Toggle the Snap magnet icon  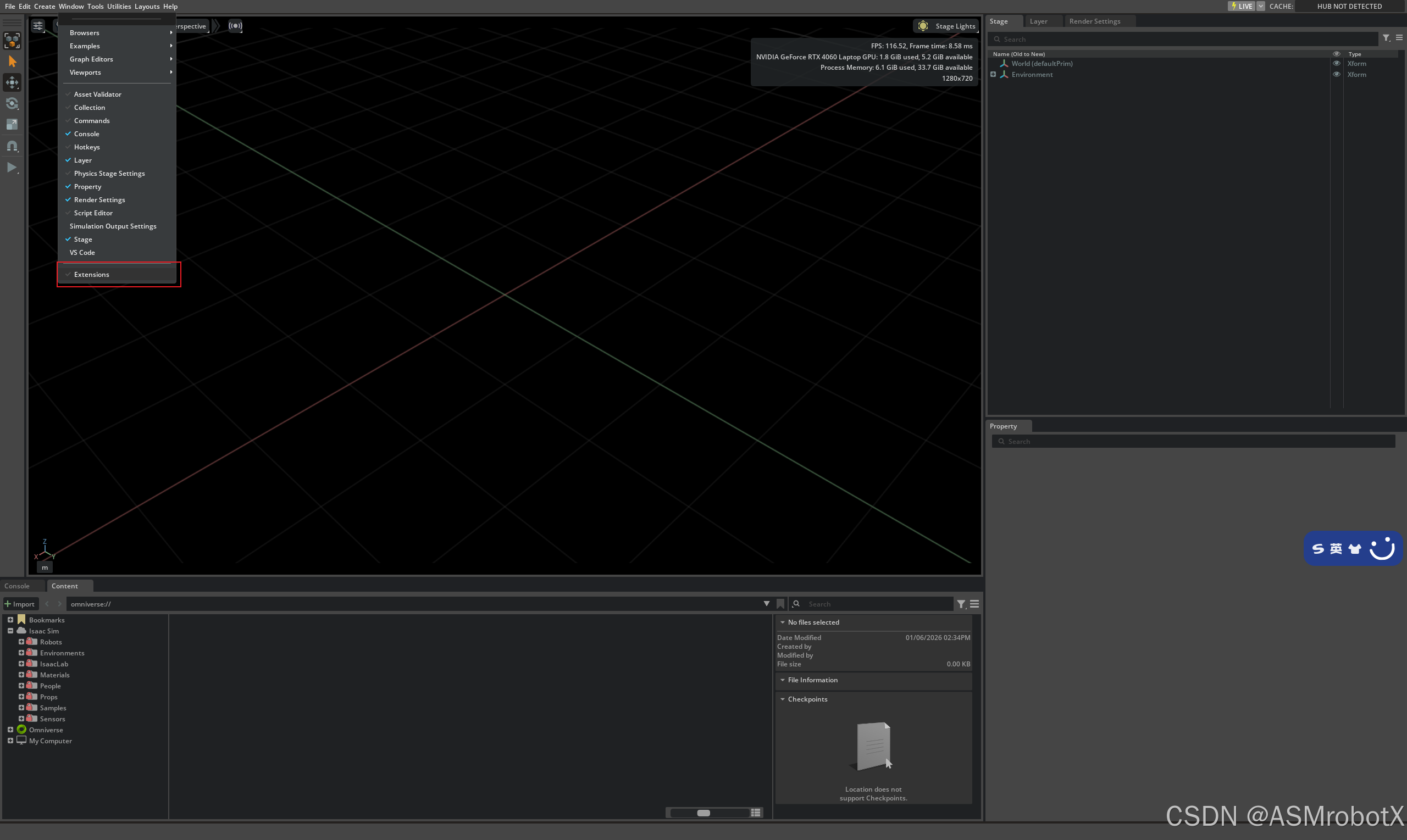click(x=12, y=146)
